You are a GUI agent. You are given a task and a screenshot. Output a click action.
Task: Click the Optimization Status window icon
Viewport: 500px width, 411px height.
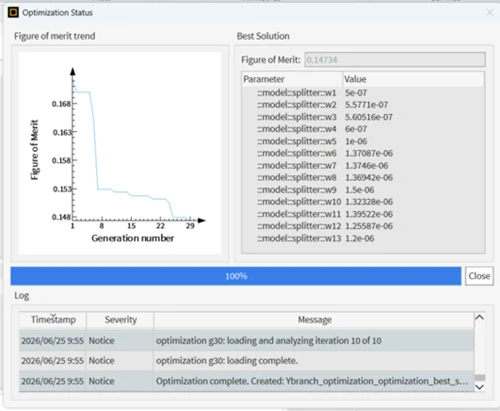tap(13, 13)
